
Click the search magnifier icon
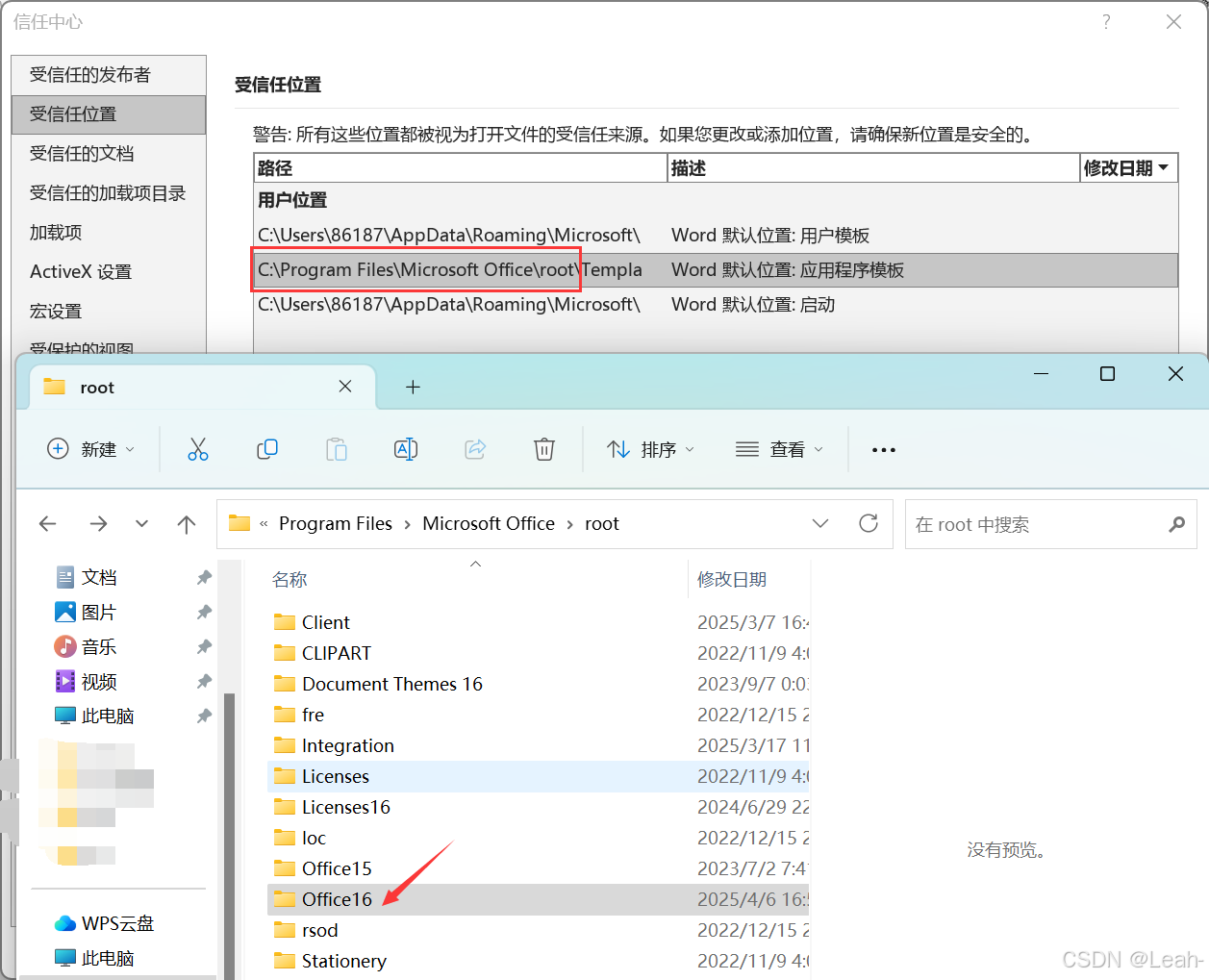point(1177,524)
